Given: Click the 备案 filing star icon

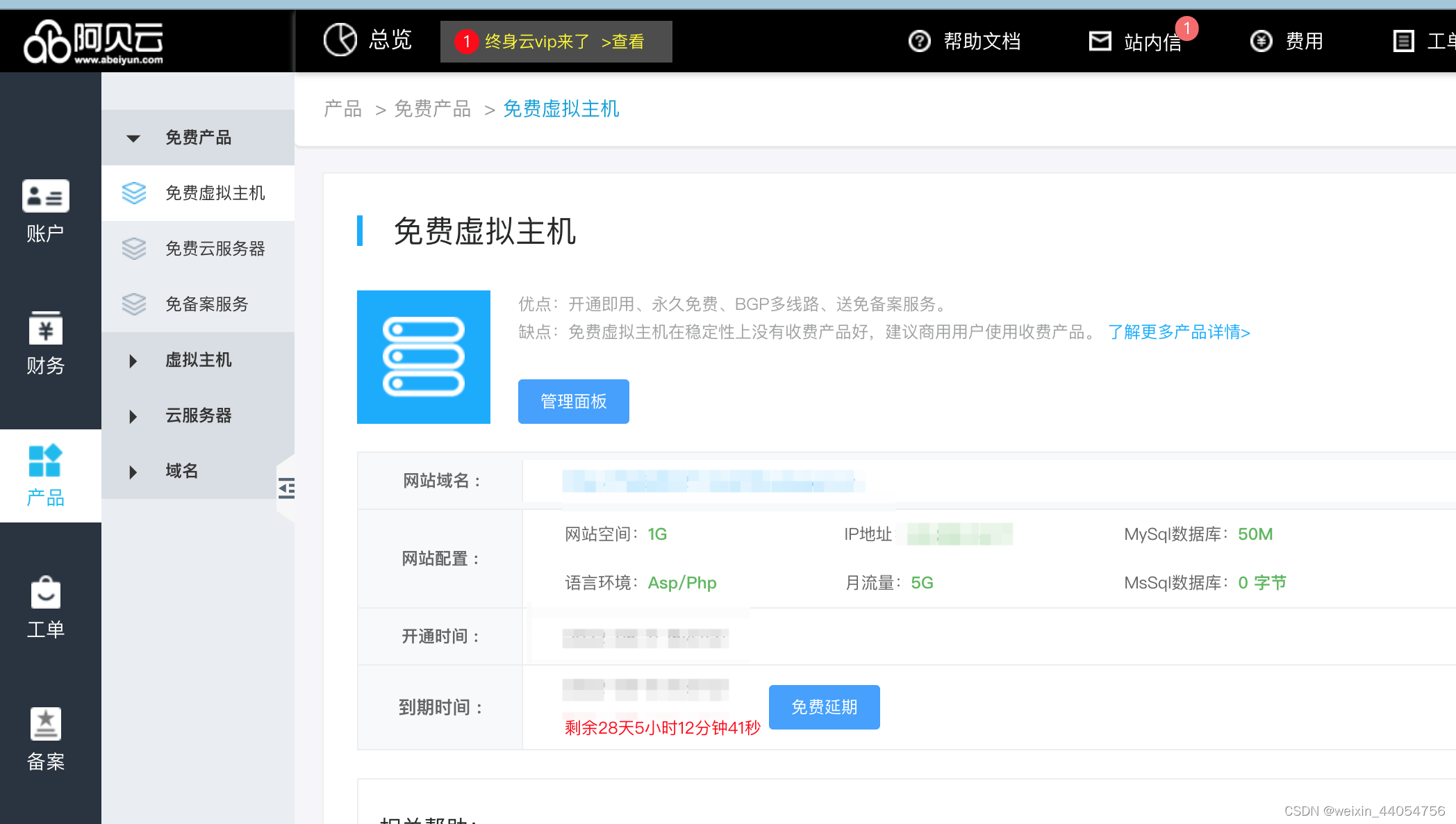Looking at the screenshot, I should [x=46, y=725].
